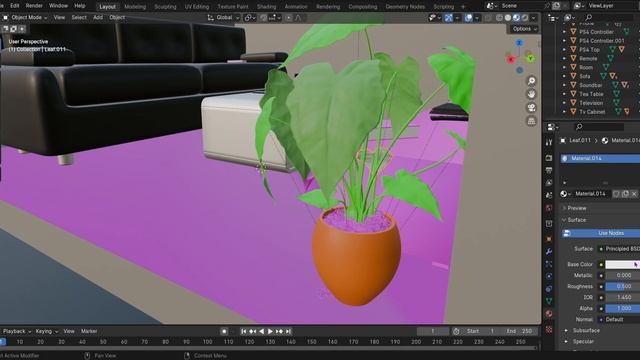Switch to the UV Editing workspace tab
The width and height of the screenshot is (640, 360).
coord(196,7)
